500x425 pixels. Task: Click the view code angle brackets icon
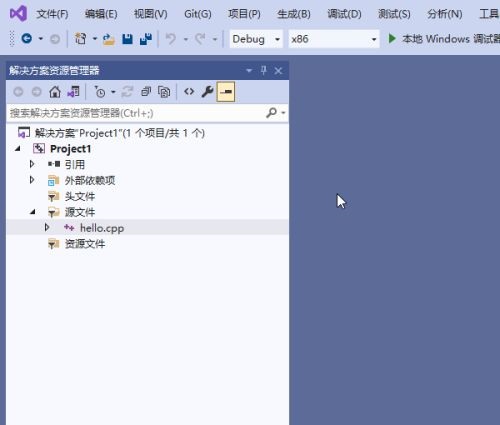(189, 92)
